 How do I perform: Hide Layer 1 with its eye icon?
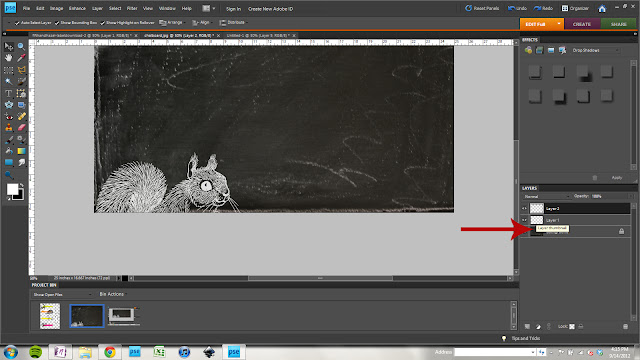[x=524, y=220]
